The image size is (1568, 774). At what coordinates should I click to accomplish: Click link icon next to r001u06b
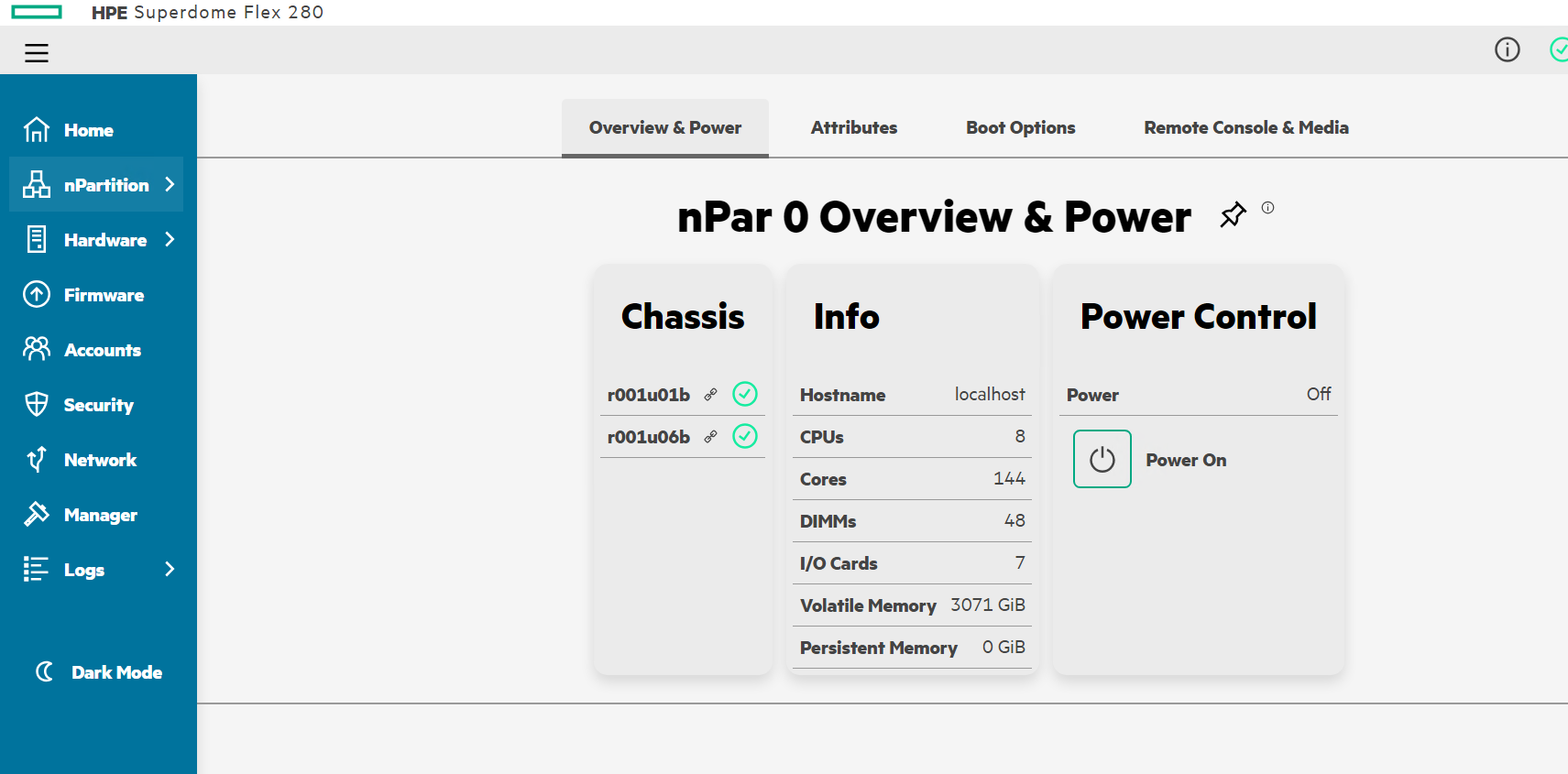(x=710, y=437)
